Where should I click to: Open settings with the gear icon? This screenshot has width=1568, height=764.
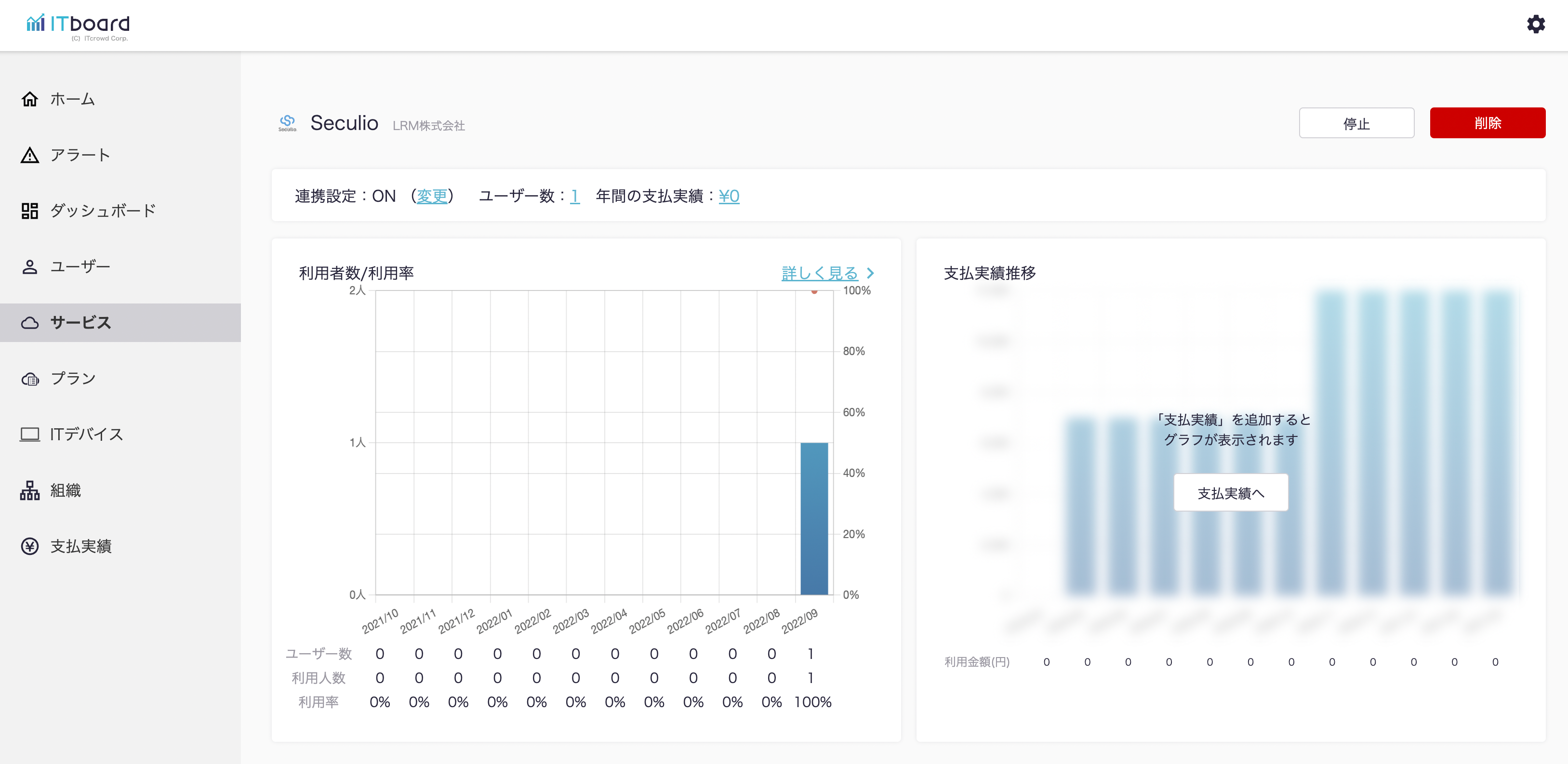(x=1535, y=25)
